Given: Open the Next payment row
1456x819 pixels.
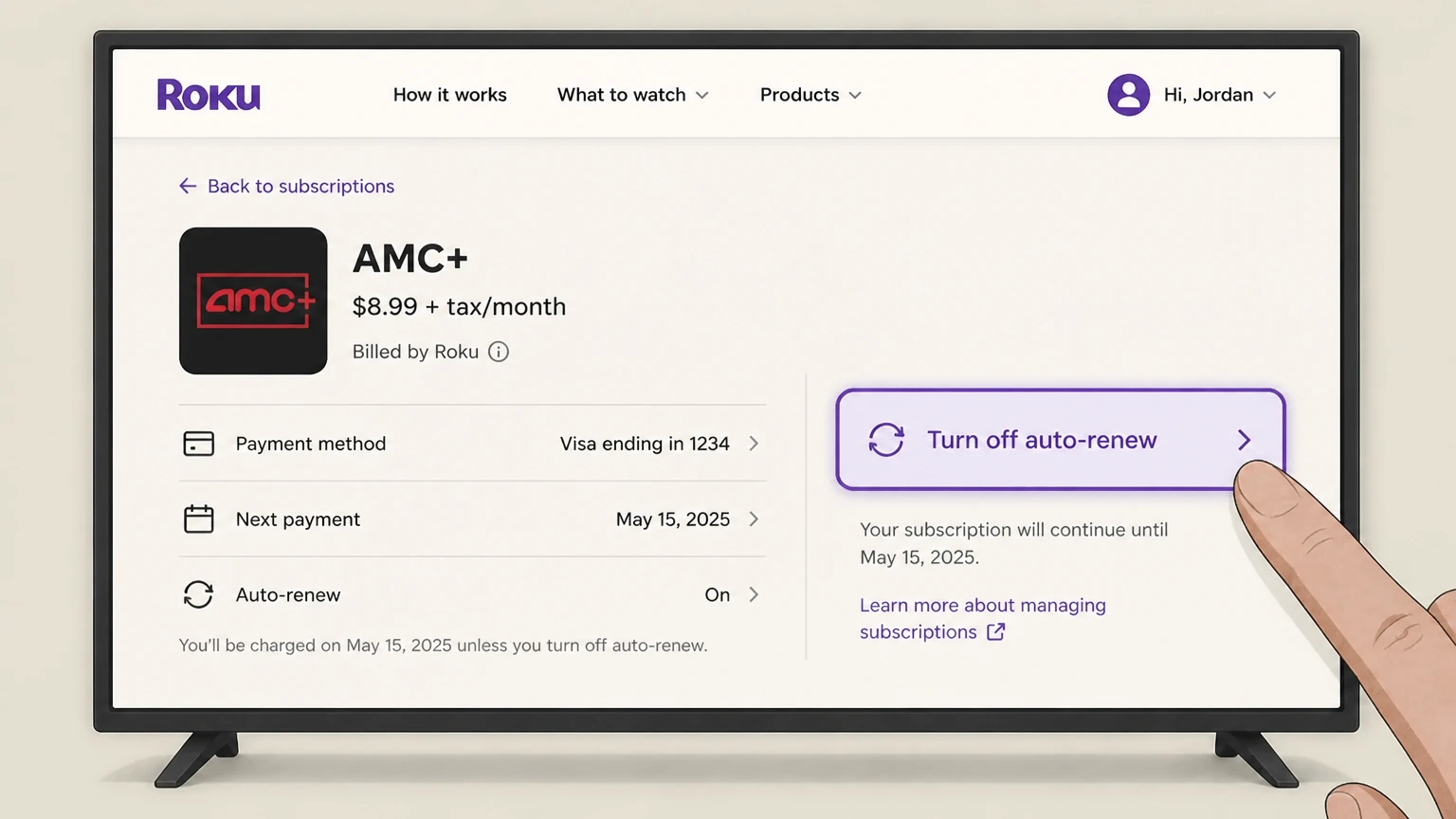Looking at the screenshot, I should [472, 519].
